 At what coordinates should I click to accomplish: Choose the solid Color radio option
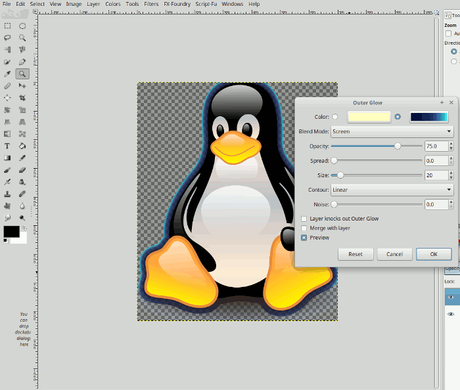[x=335, y=117]
